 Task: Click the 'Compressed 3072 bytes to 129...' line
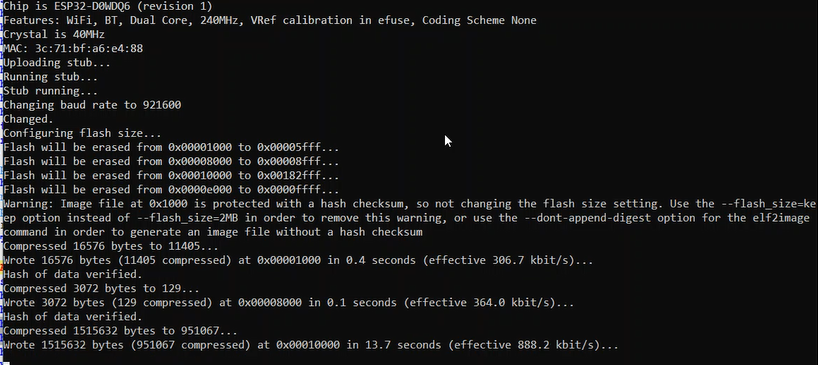101,288
